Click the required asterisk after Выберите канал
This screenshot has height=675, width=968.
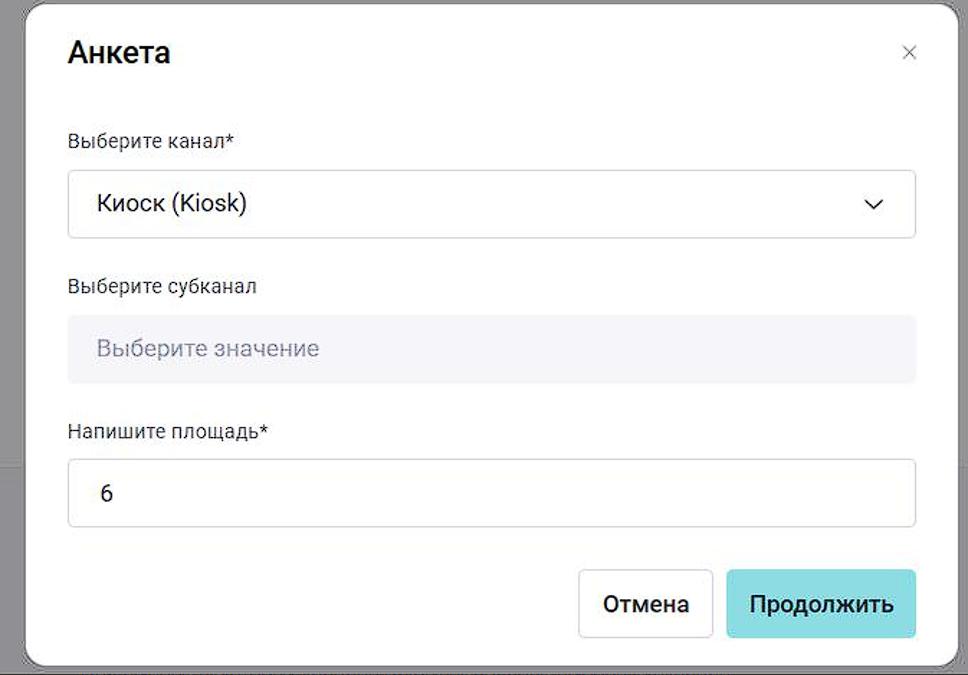(230, 139)
